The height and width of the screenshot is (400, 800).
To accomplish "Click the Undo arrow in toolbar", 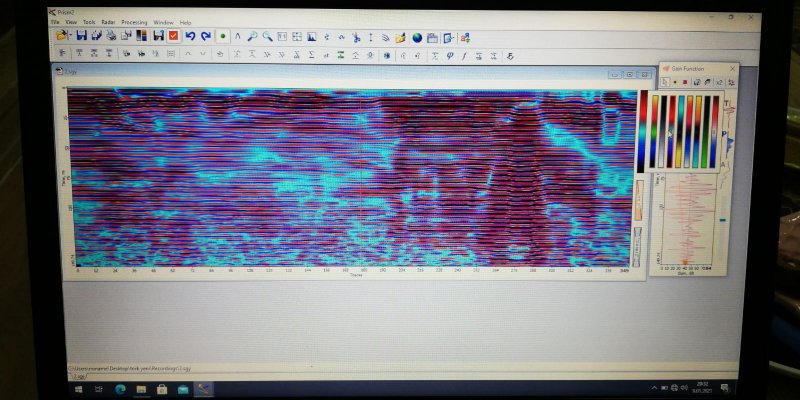I will [x=190, y=36].
